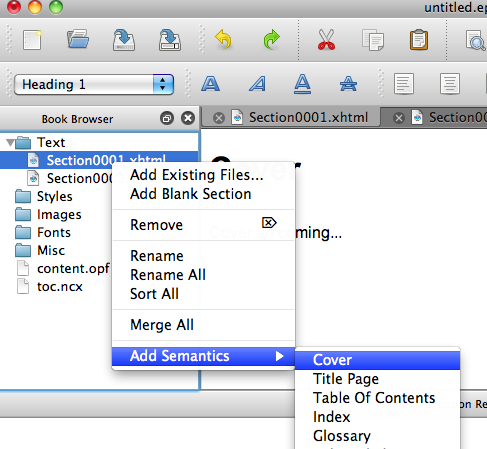Select the Fonts folder
This screenshot has width=487, height=449.
[x=54, y=232]
